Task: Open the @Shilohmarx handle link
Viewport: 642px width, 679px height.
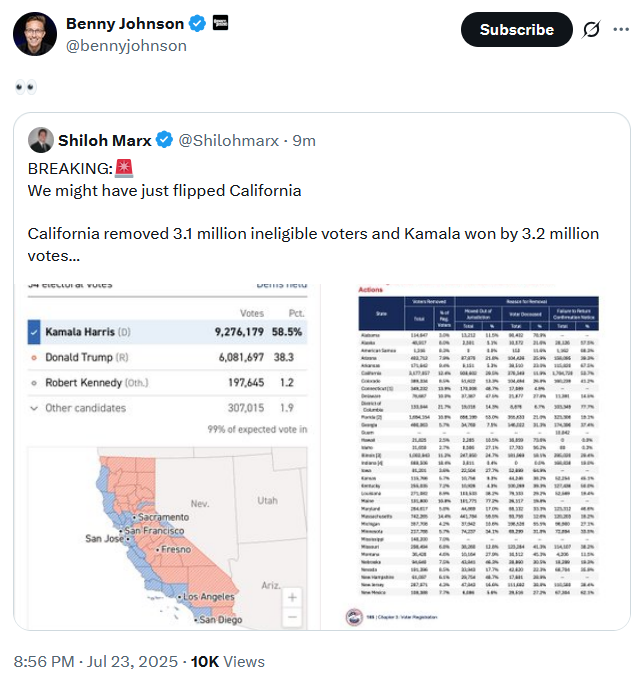Action: (x=229, y=140)
